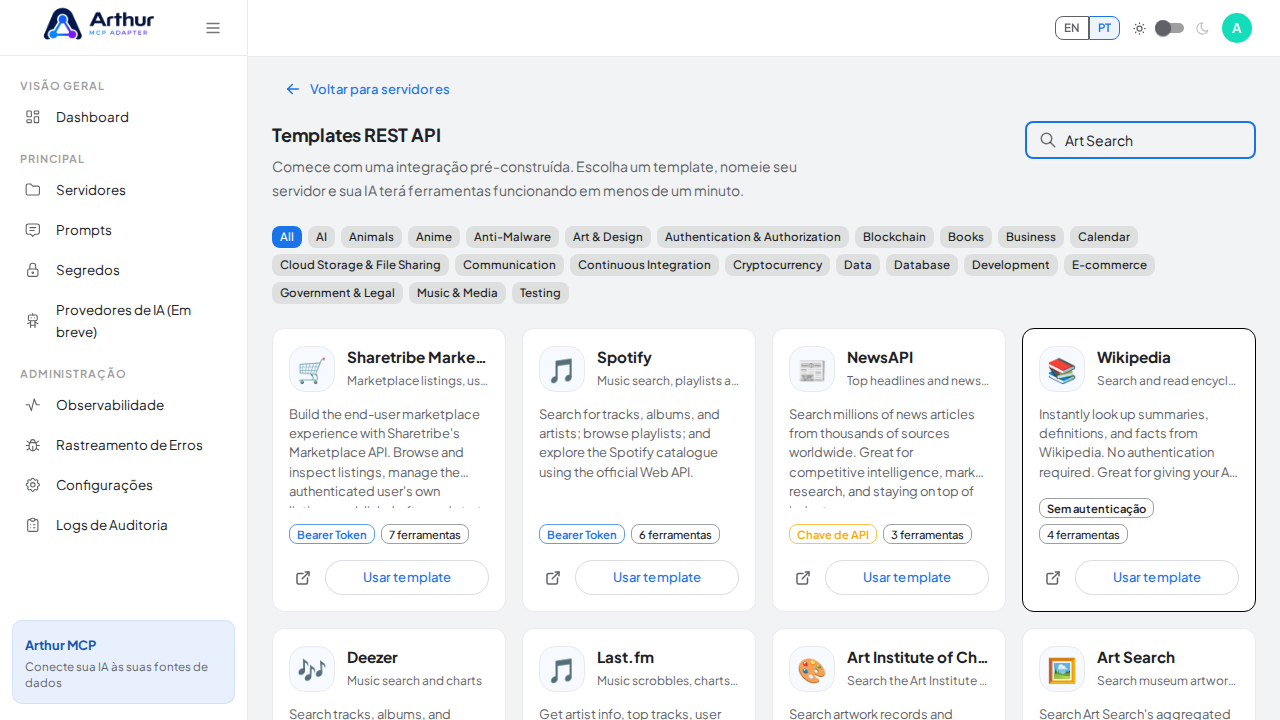Click the Prompts chat icon
The image size is (1280, 720).
coord(33,230)
